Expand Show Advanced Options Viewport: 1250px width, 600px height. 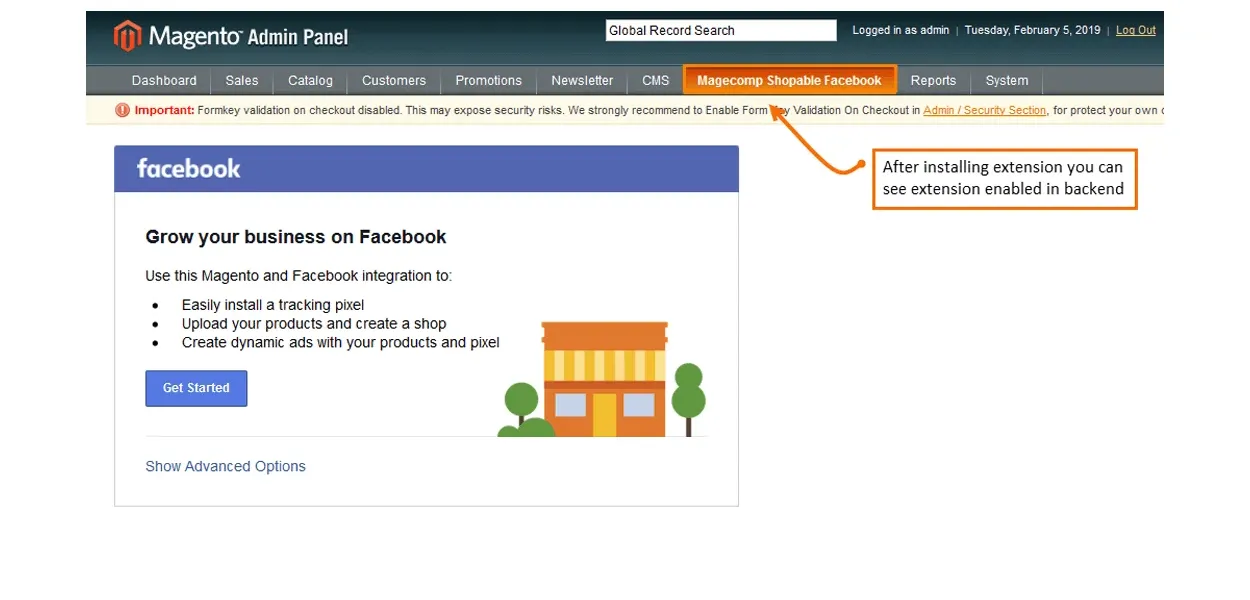tap(225, 466)
